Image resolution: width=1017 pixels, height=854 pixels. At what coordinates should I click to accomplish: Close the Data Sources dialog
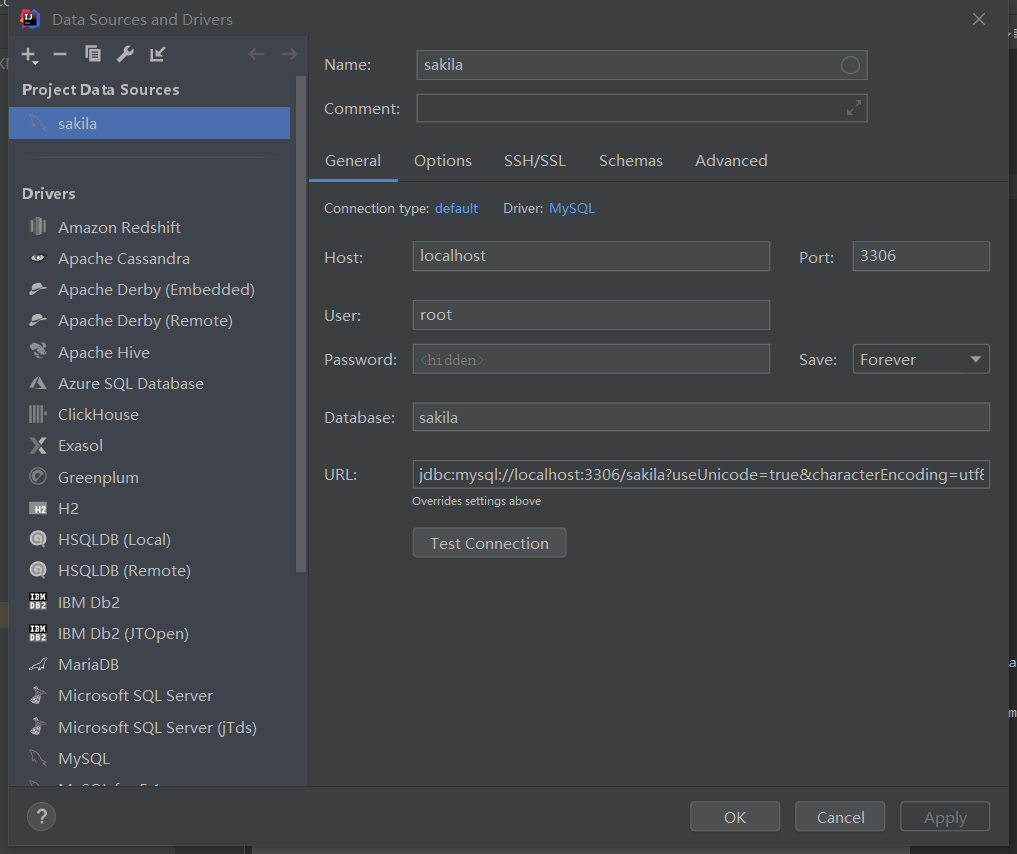[x=979, y=19]
